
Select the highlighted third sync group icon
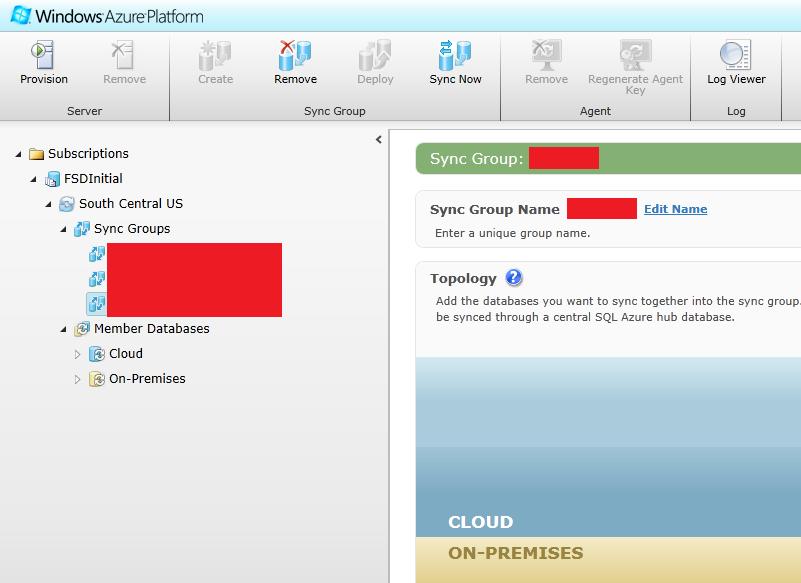(97, 304)
